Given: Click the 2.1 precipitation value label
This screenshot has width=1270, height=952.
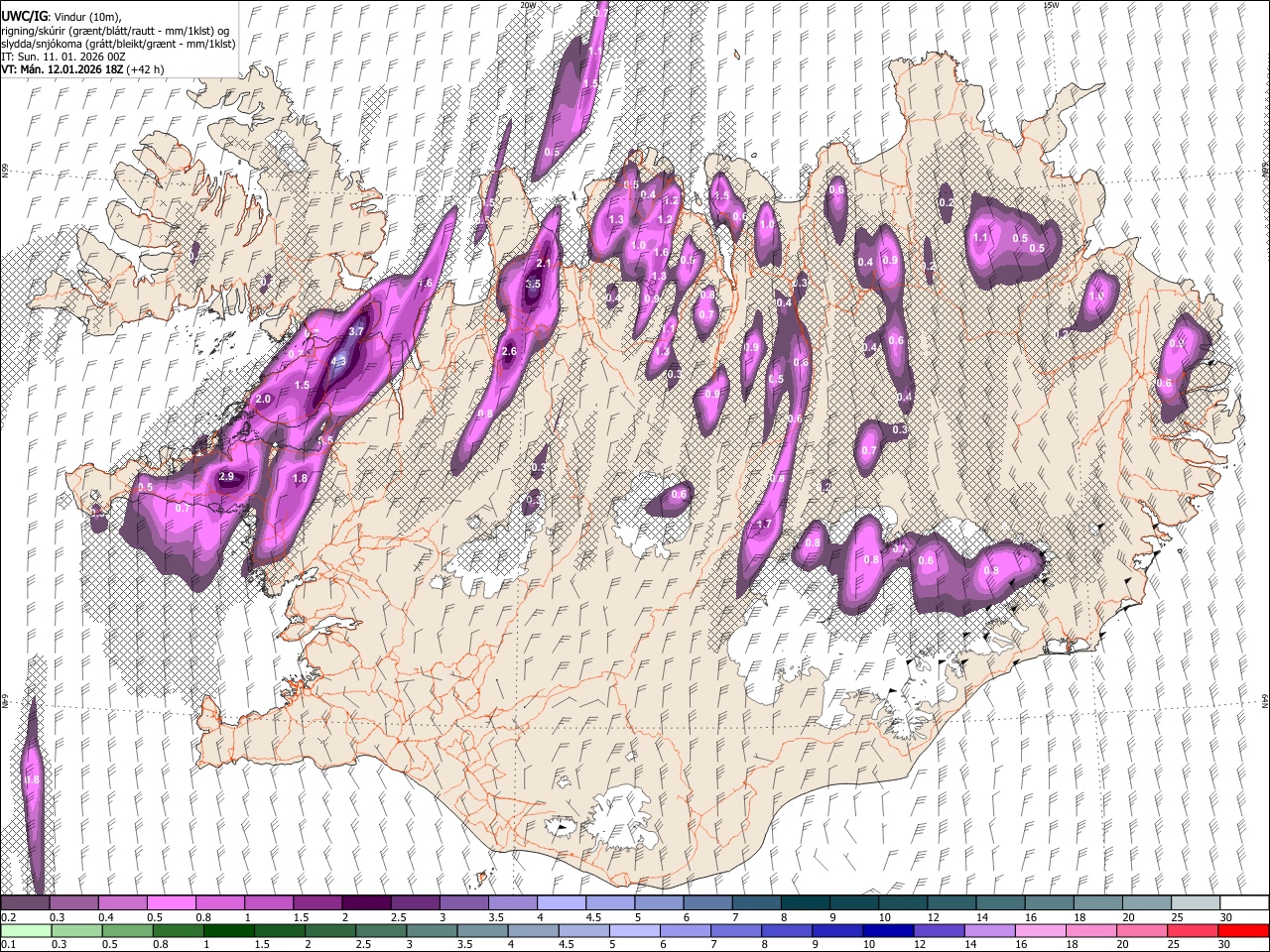Looking at the screenshot, I should click(x=543, y=263).
